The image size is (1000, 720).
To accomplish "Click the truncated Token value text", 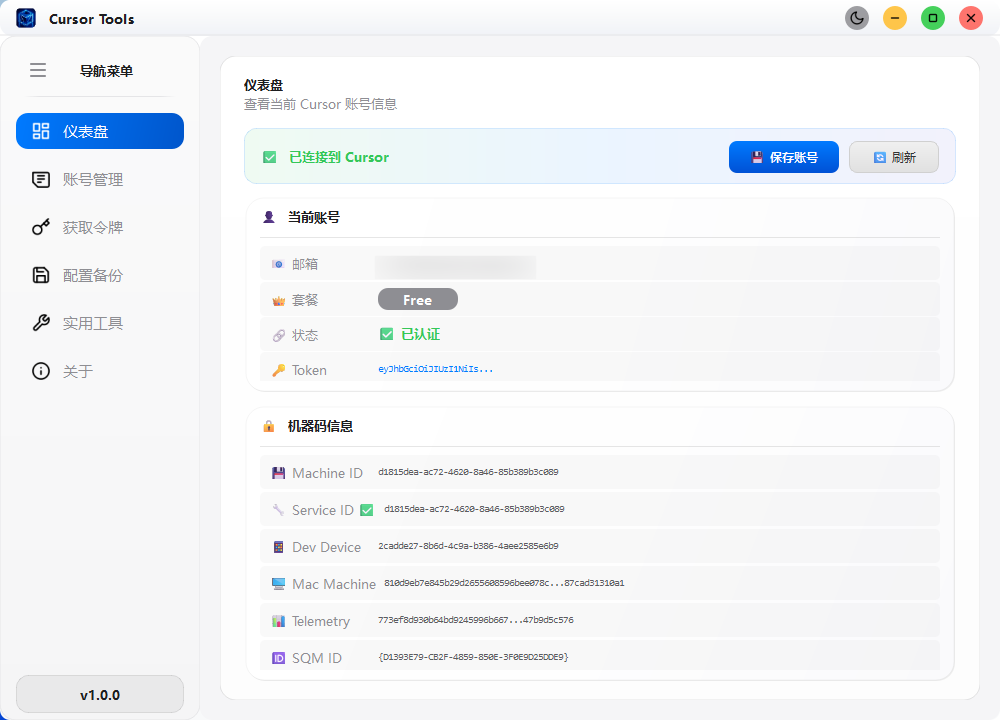I will click(x=435, y=369).
